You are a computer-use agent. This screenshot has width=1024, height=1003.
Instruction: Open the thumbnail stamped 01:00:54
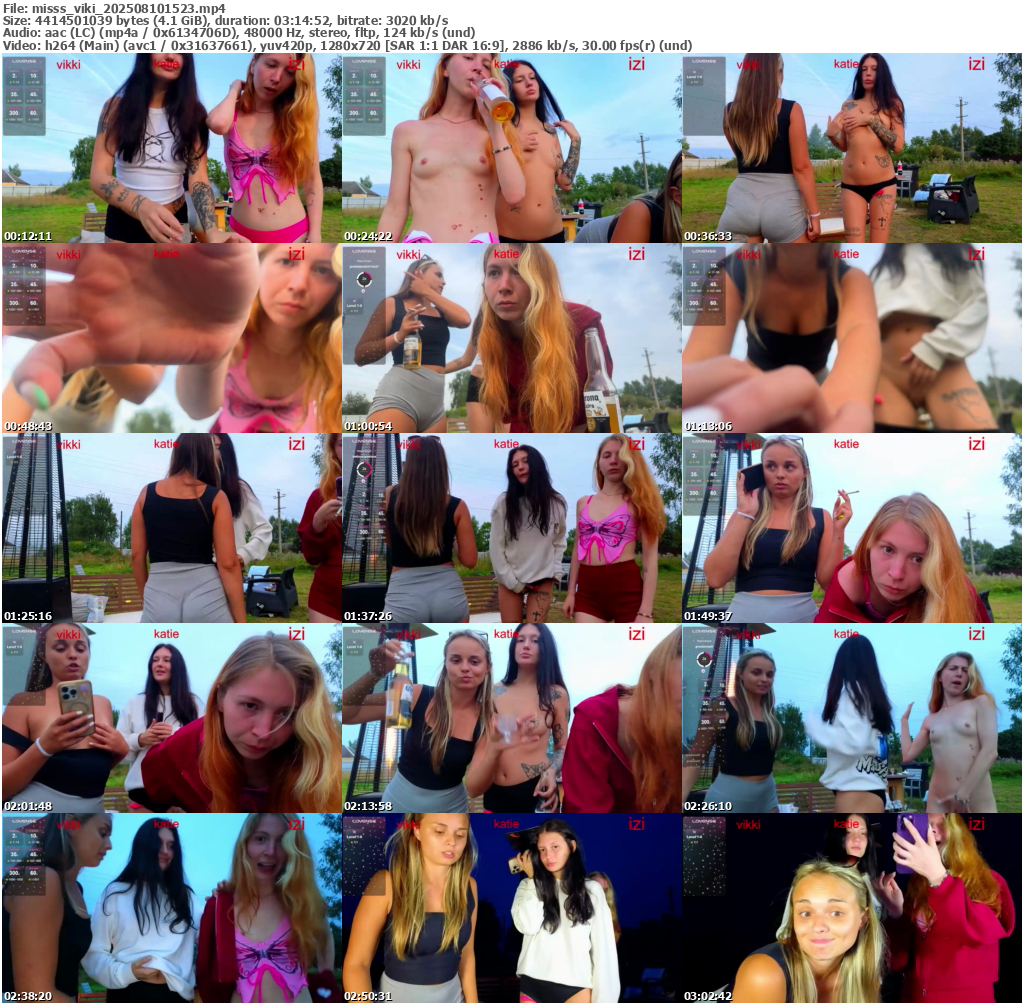[x=512, y=338]
